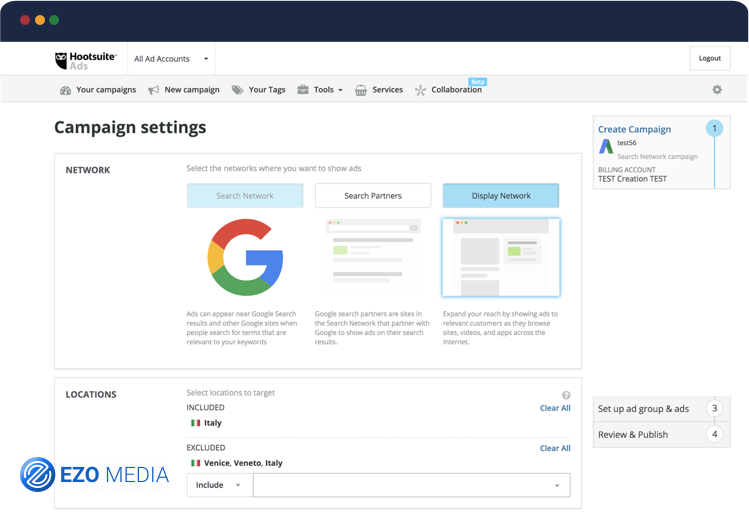The width and height of the screenshot is (749, 513).
Task: Click the Beta badge above Collaboration
Action: point(478,82)
